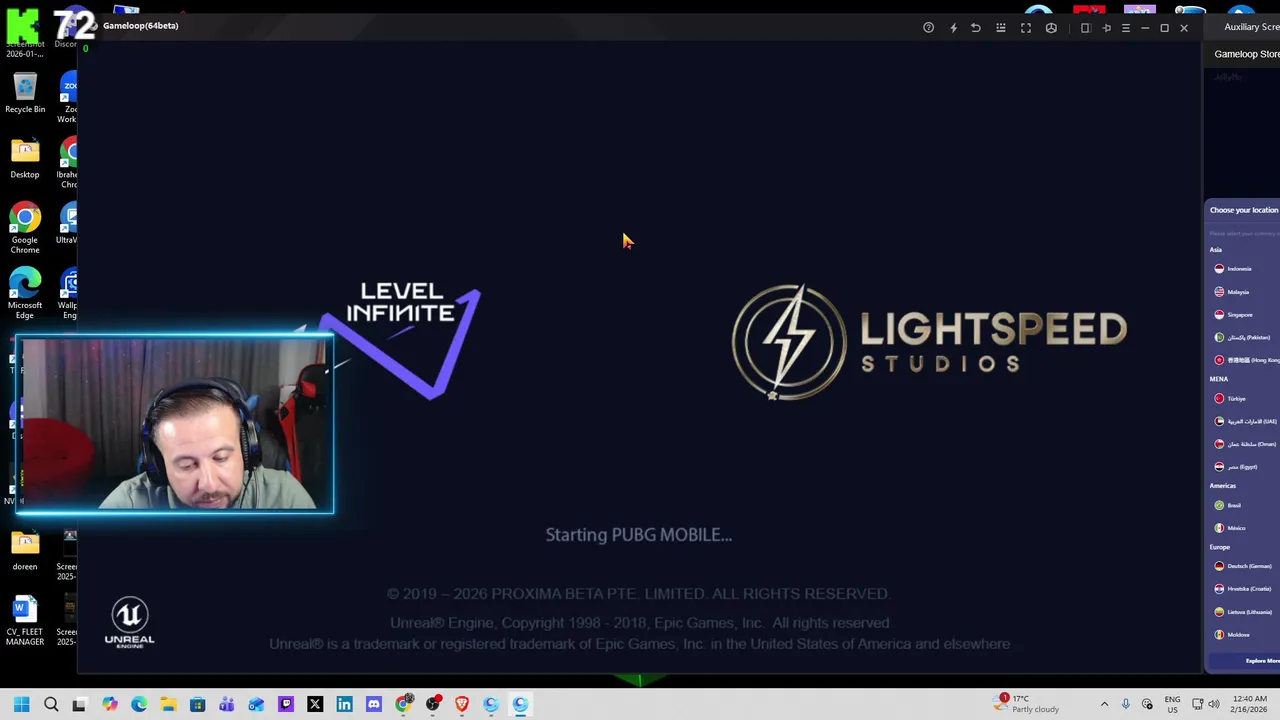Open Twitch from the taskbar
This screenshot has height=720, width=1280.
[x=286, y=704]
